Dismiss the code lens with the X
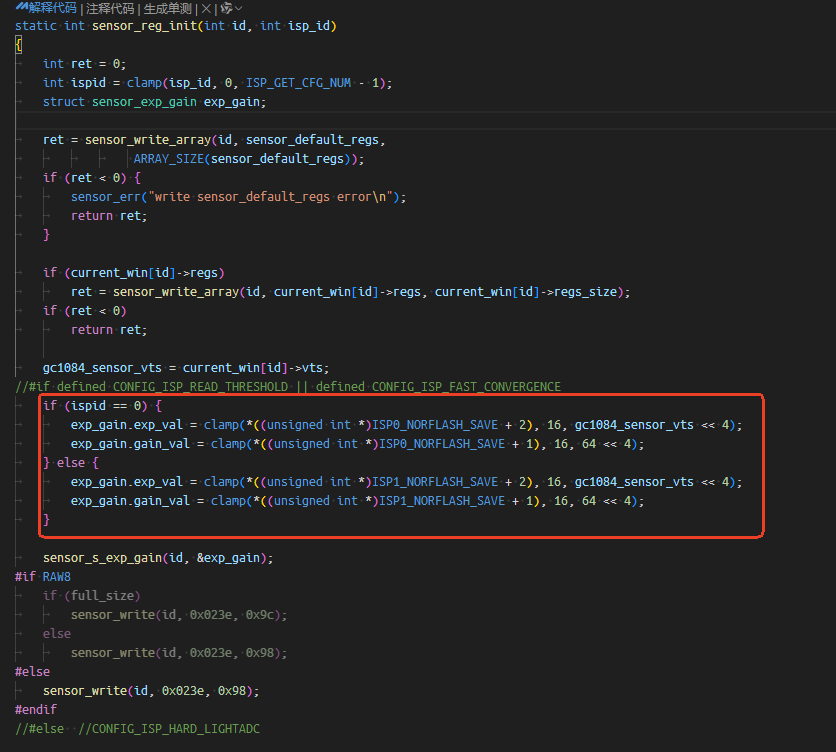 (x=206, y=8)
